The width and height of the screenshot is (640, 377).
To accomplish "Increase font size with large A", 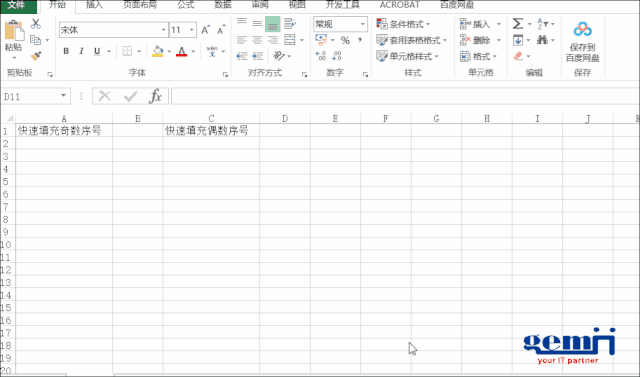I will click(206, 30).
